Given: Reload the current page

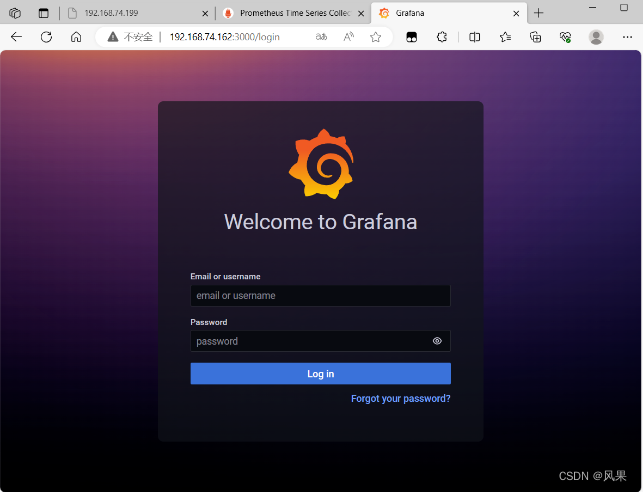Looking at the screenshot, I should pyautogui.click(x=46, y=37).
